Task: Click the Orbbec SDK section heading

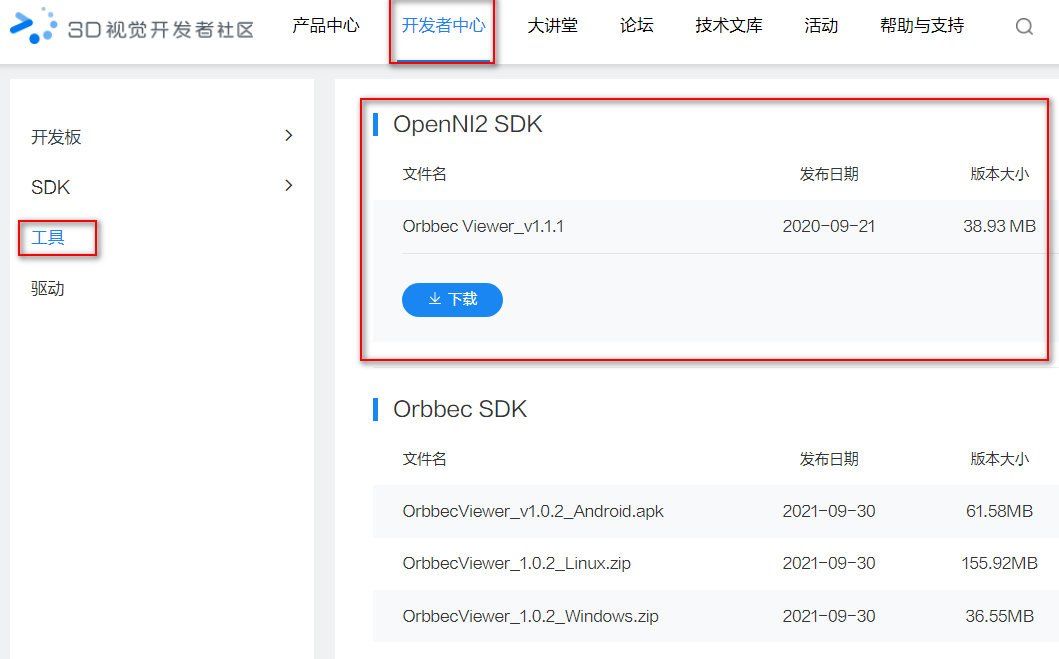Action: point(459,409)
